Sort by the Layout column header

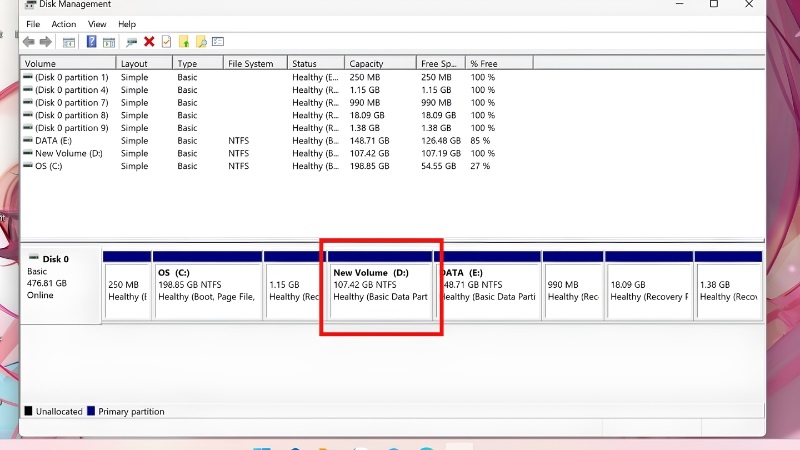tap(144, 63)
